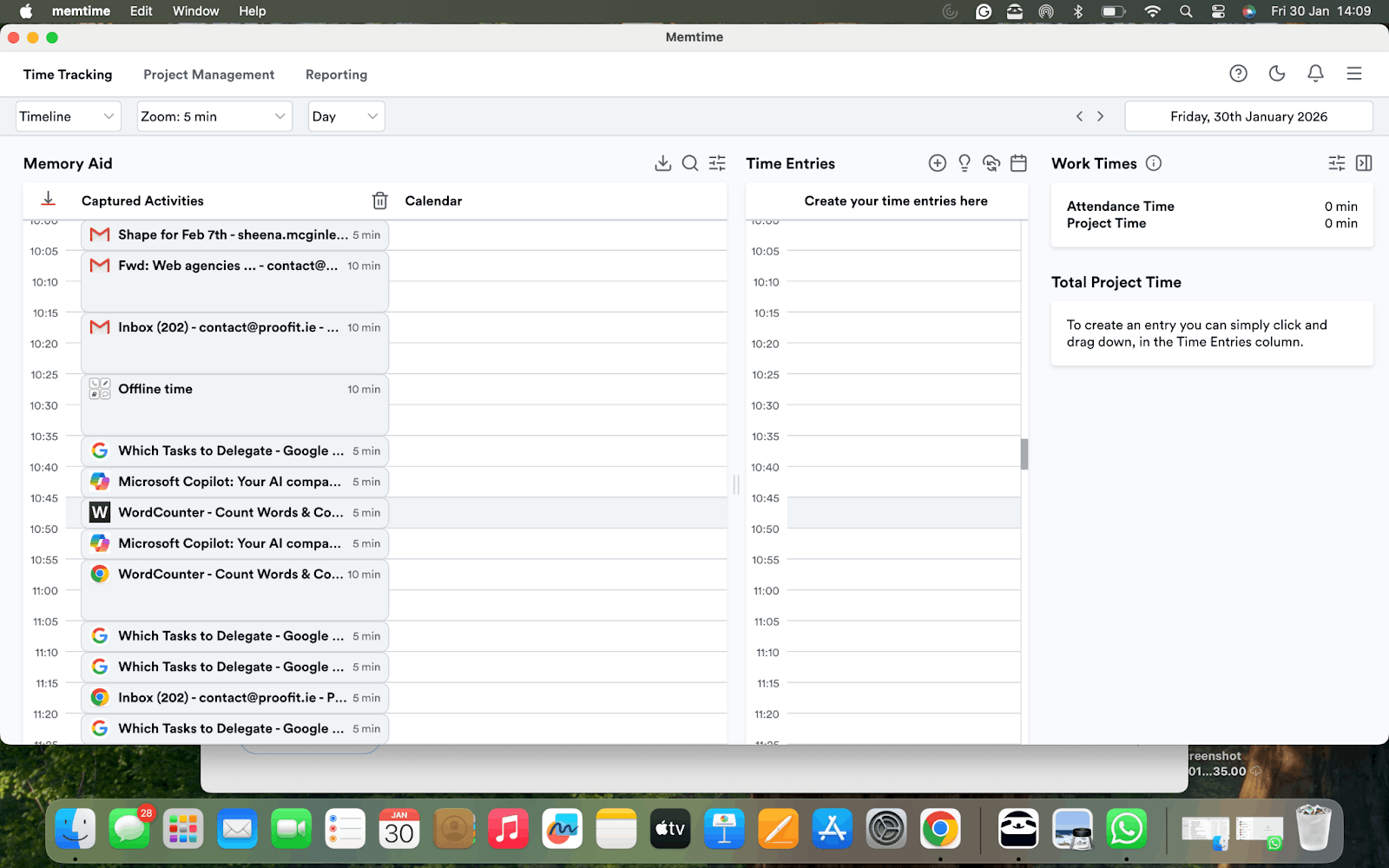Expand the Zoom: 5 min dropdown
1389x868 pixels.
[214, 115]
